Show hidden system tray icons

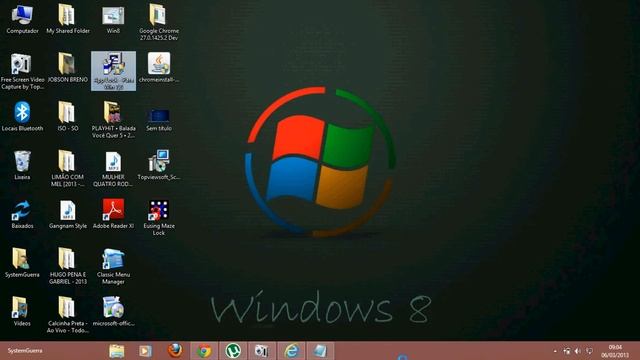click(555, 351)
